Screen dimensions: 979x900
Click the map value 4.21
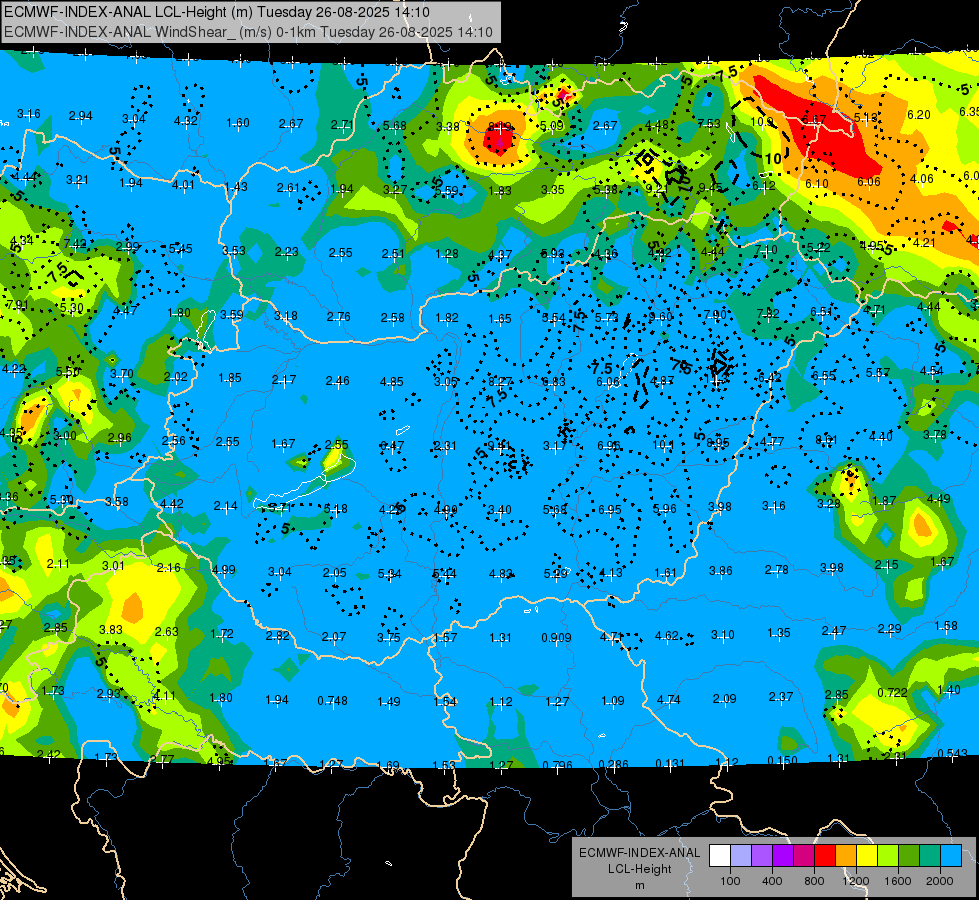pyautogui.click(x=923, y=242)
